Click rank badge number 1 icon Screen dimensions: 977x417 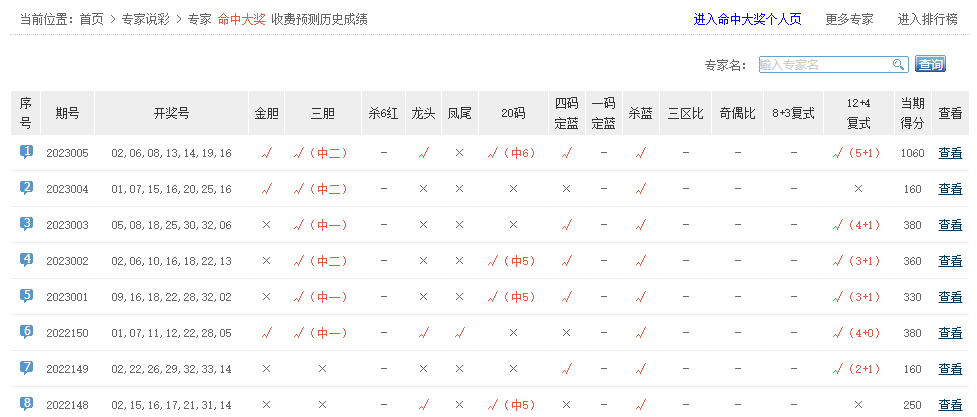[27, 152]
